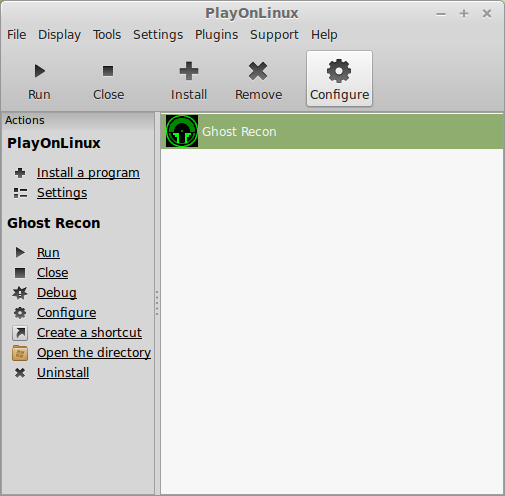Click the Run toolbar play icon
Image resolution: width=505 pixels, height=496 pixels.
[40, 71]
